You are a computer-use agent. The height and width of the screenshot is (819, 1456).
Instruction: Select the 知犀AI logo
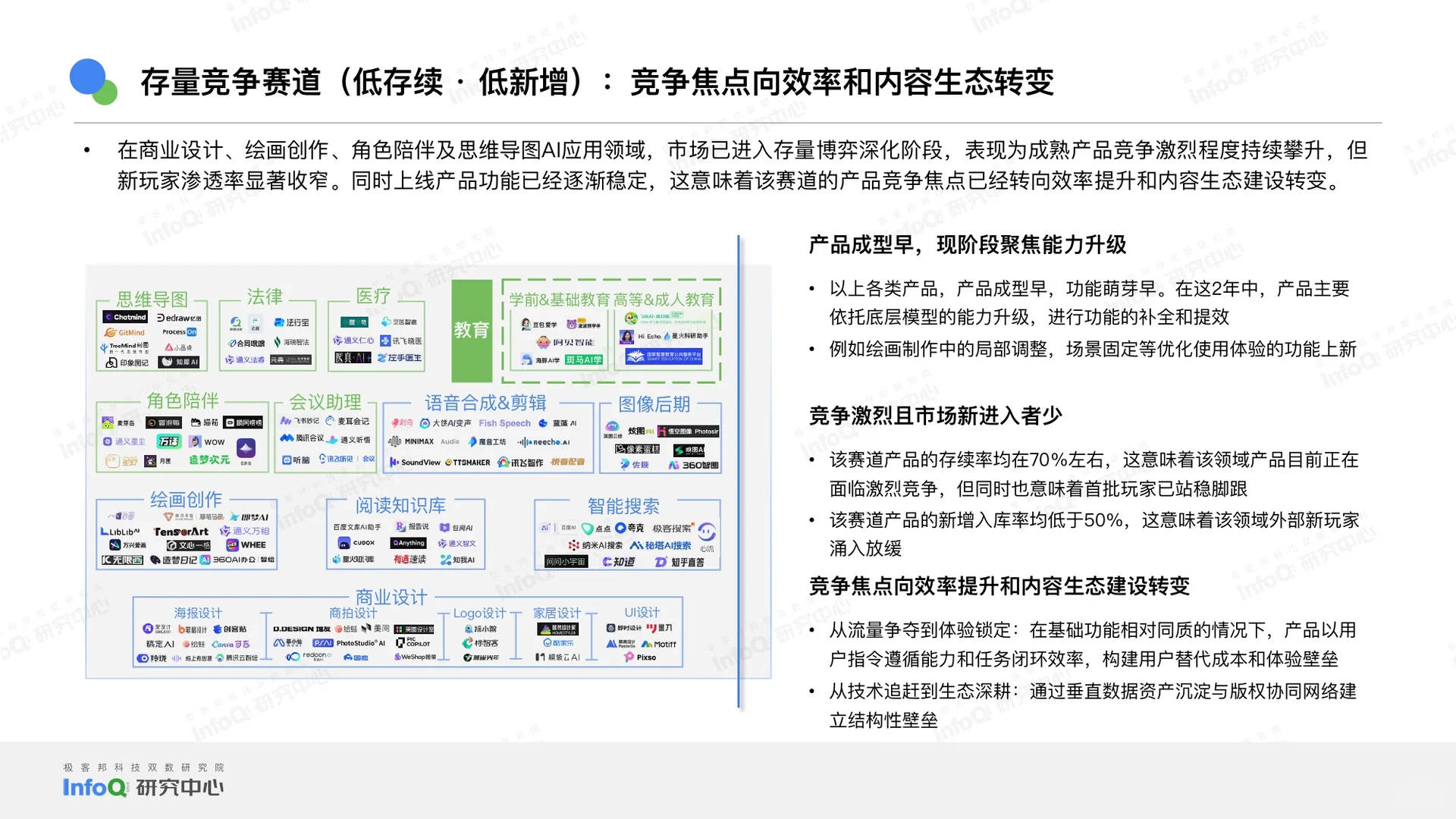coord(180,362)
